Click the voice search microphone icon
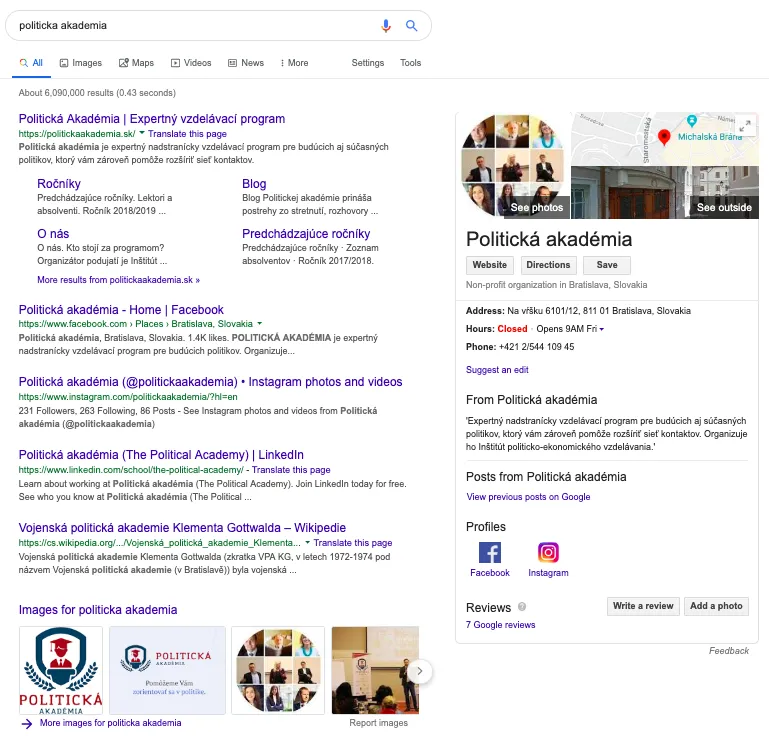Image resolution: width=769 pixels, height=750 pixels. (387, 26)
